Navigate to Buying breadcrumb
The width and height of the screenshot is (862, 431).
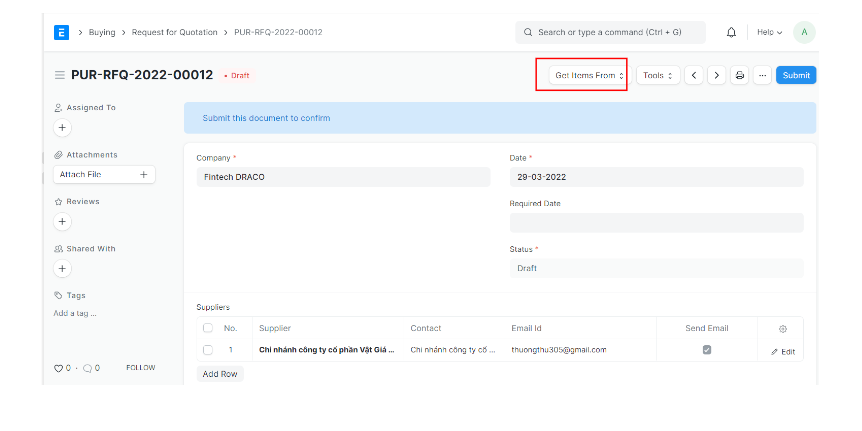coord(102,32)
